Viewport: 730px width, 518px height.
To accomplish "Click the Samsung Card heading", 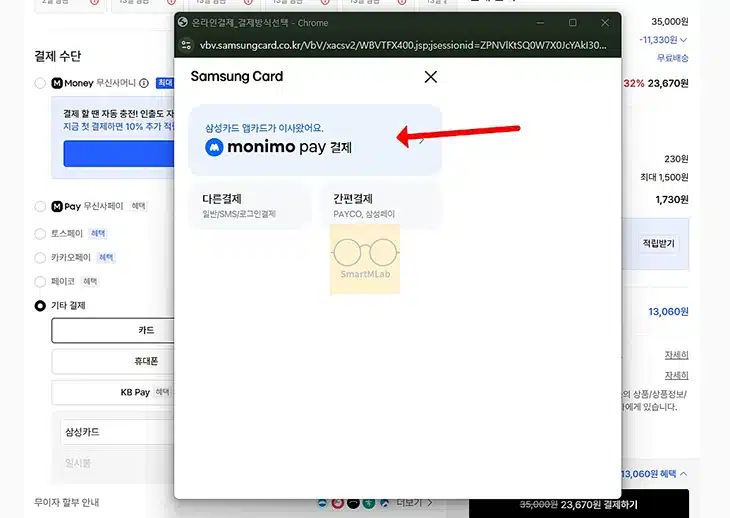I will coord(237,76).
